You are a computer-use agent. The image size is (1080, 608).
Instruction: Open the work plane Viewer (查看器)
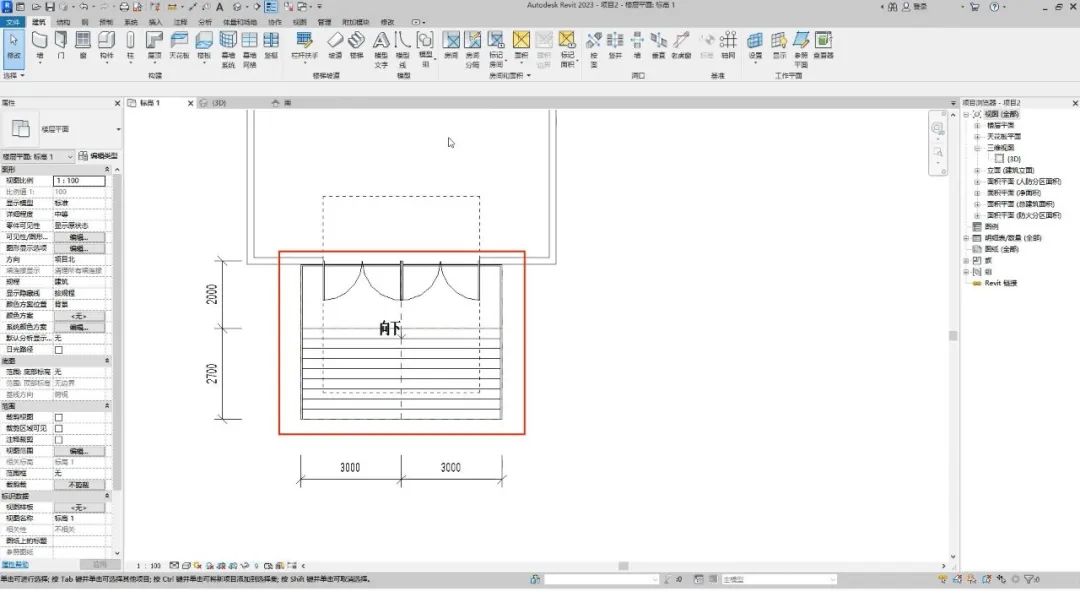(x=823, y=45)
